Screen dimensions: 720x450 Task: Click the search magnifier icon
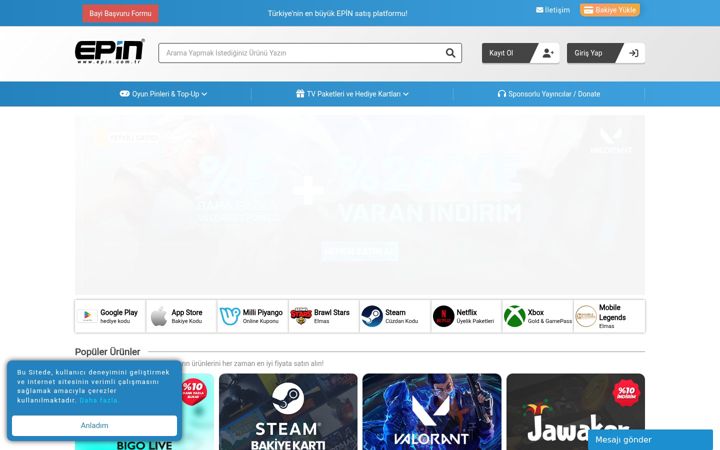(x=450, y=53)
